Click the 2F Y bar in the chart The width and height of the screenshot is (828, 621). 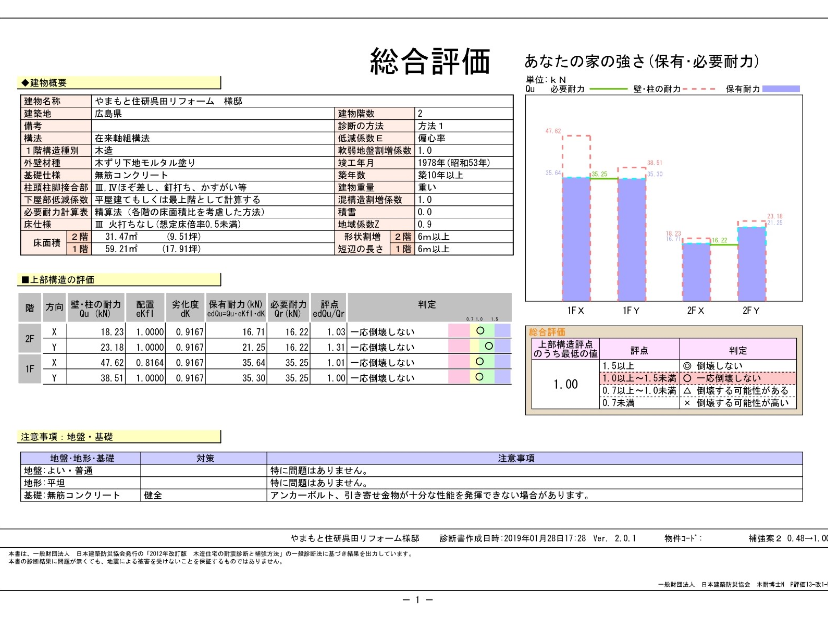click(x=751, y=264)
